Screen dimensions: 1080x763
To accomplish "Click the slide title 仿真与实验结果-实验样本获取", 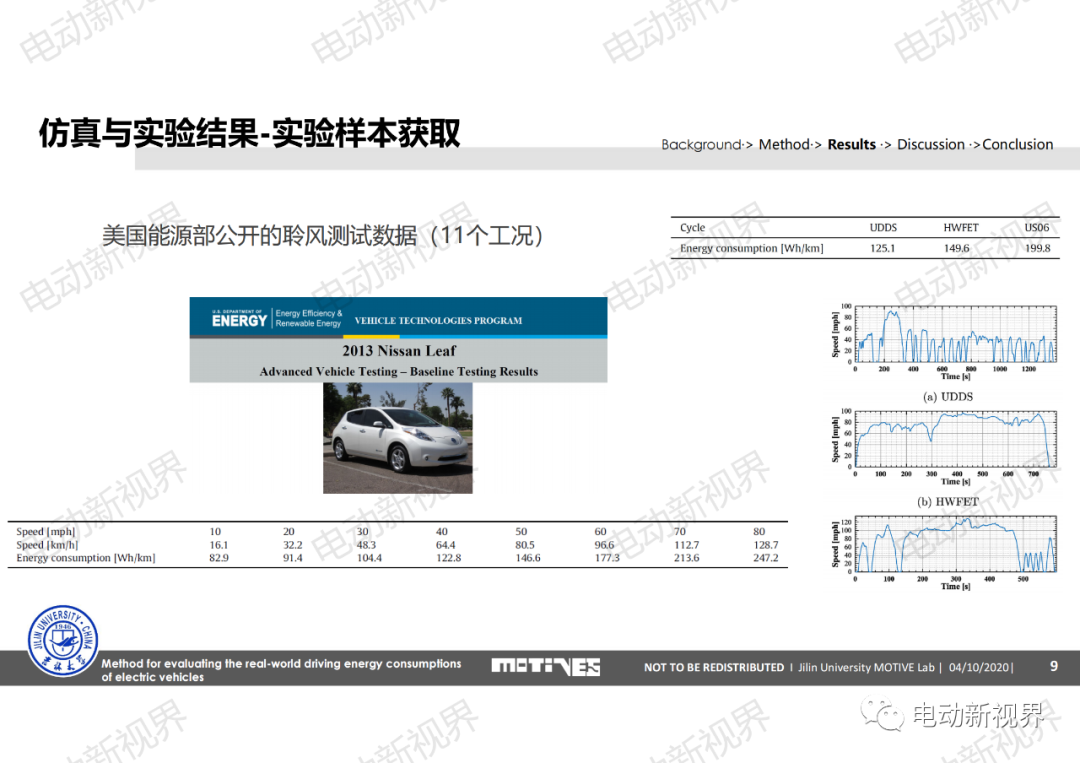I will click(x=249, y=133).
